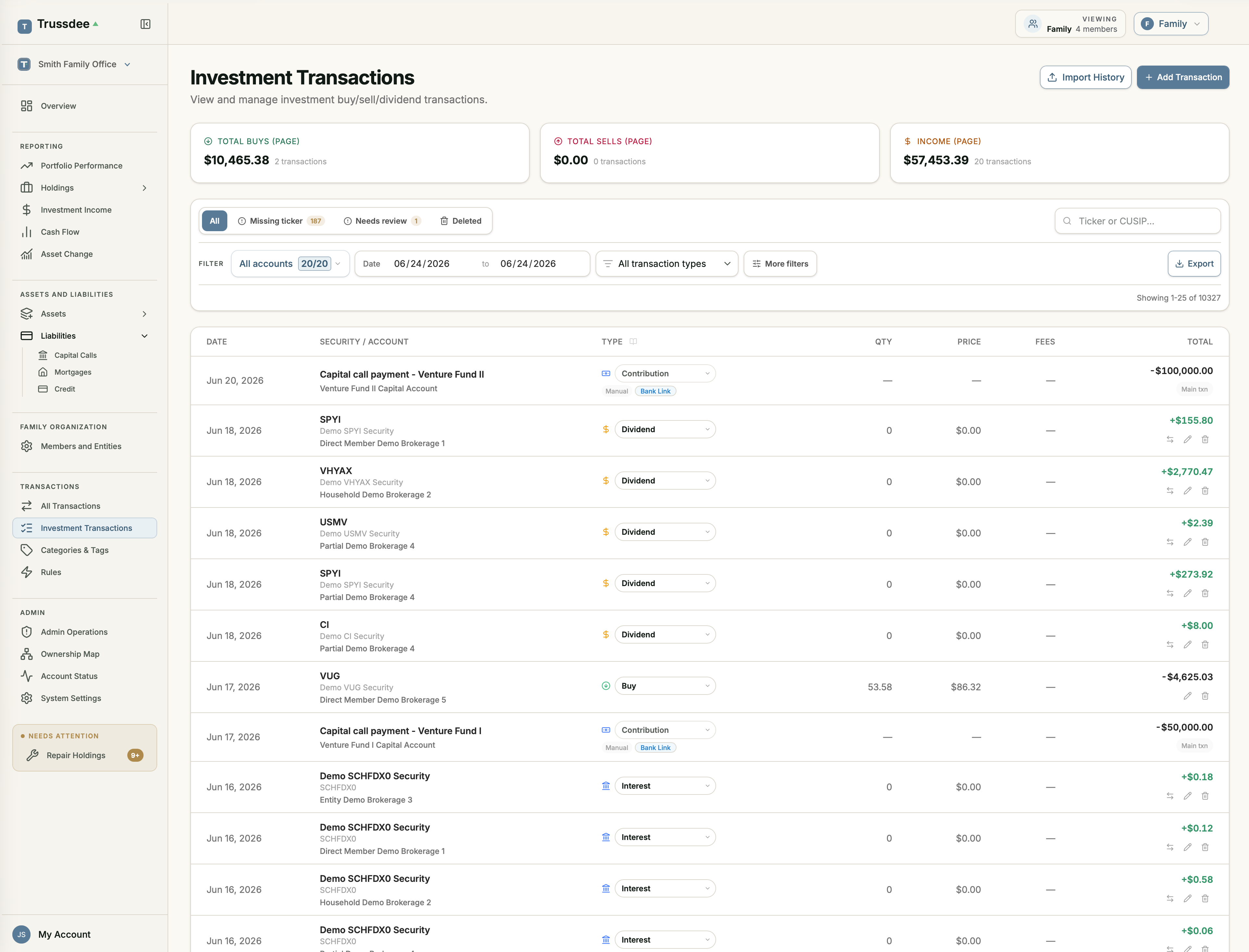Click the end date field after 'to'
Viewport: 1249px width, 952px height.
click(x=528, y=264)
